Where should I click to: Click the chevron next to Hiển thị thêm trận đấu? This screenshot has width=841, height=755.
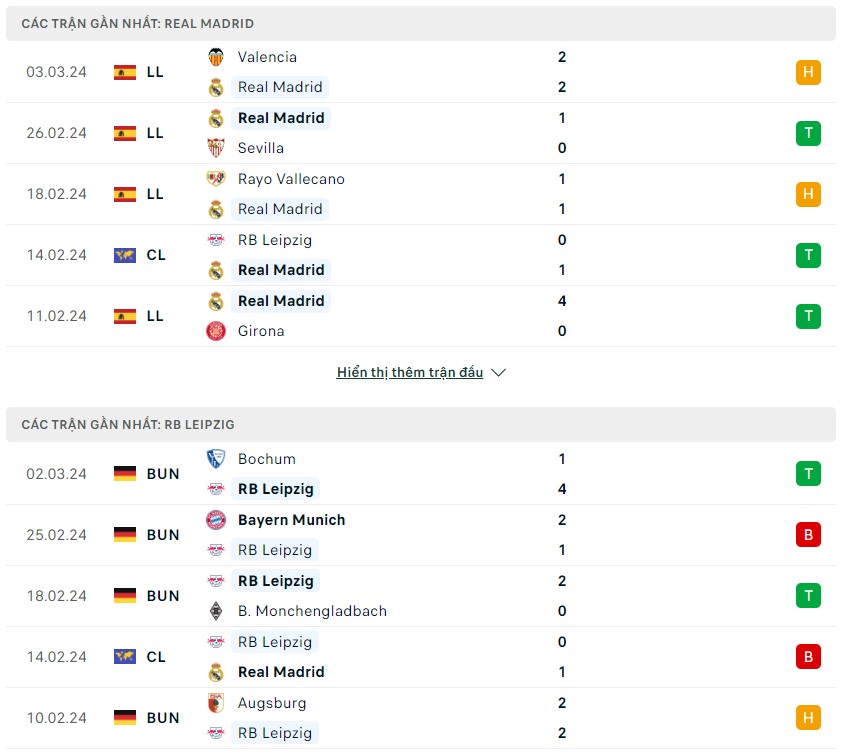tap(498, 373)
